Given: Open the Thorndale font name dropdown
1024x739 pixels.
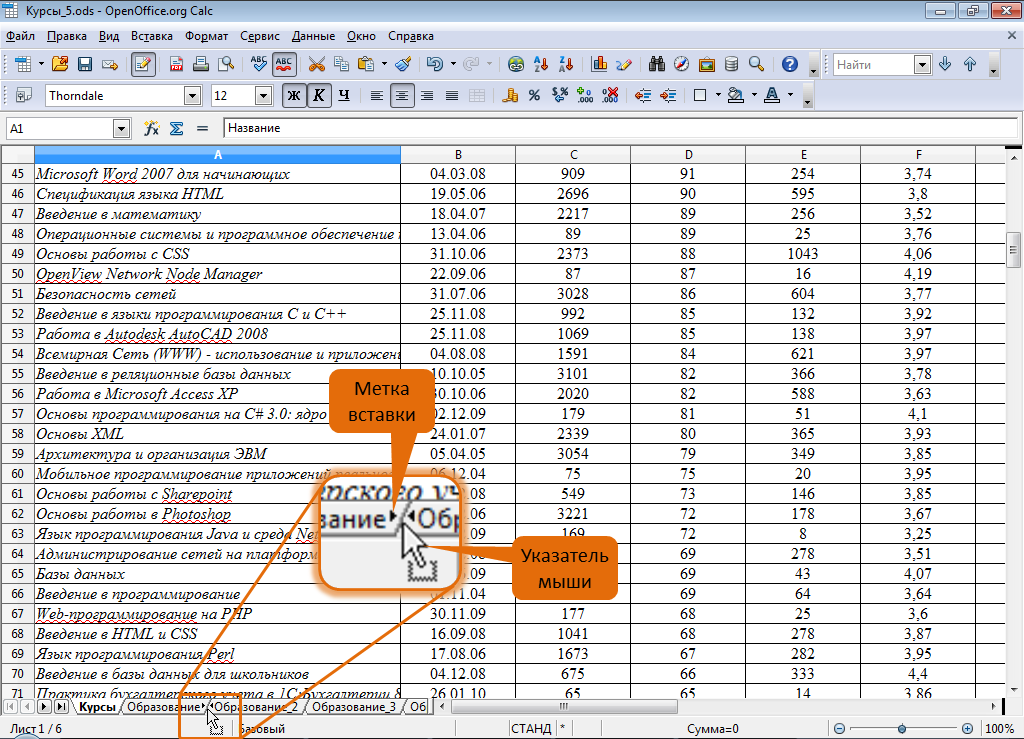Looking at the screenshot, I should click(x=192, y=96).
